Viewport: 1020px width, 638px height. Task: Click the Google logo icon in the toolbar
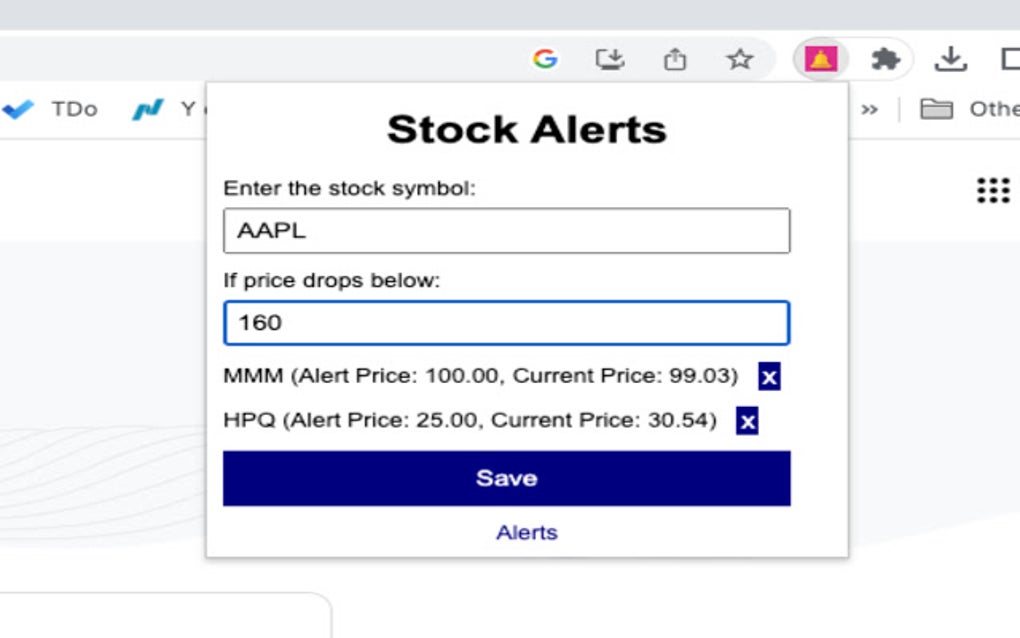point(546,58)
